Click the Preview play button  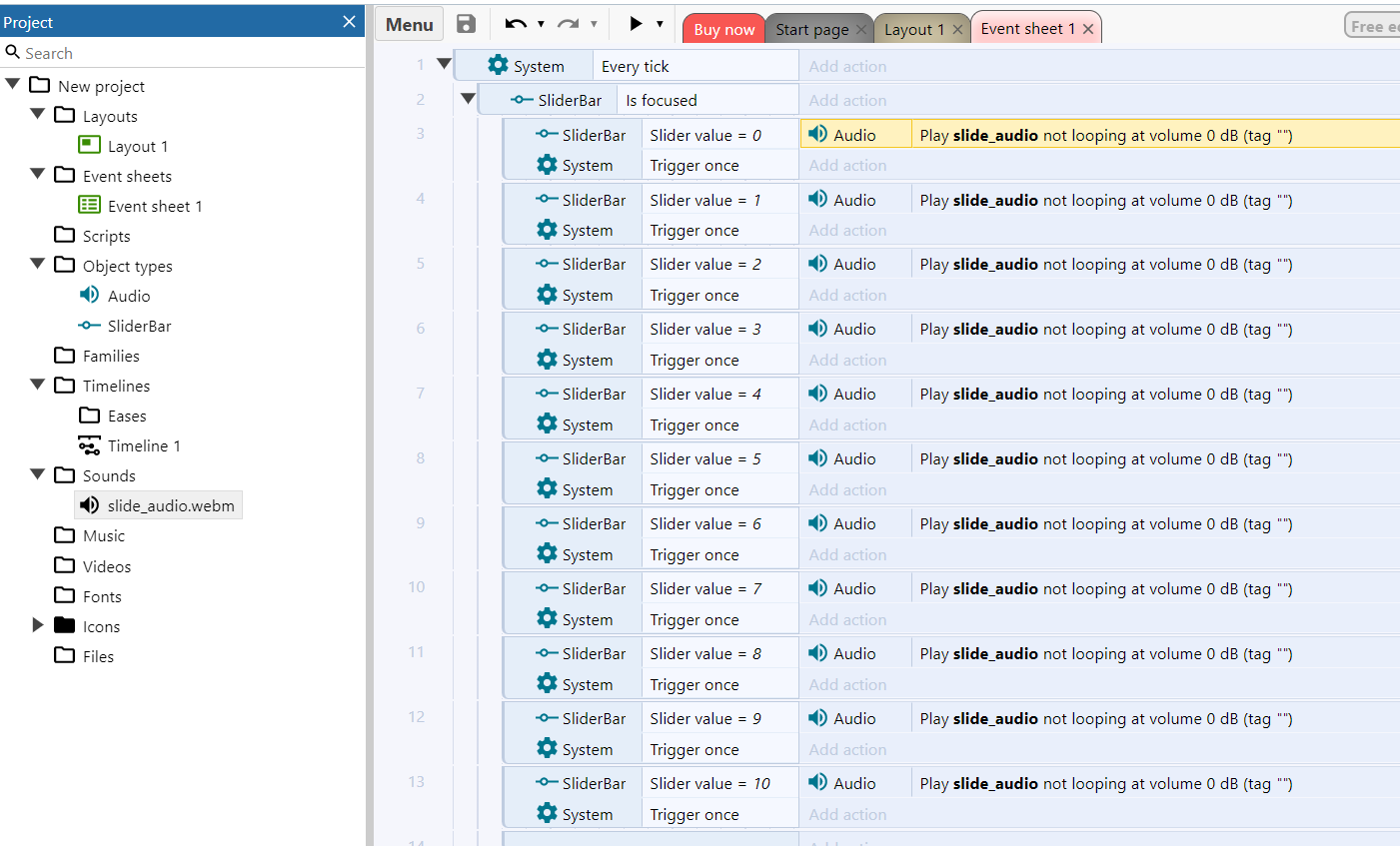click(636, 24)
